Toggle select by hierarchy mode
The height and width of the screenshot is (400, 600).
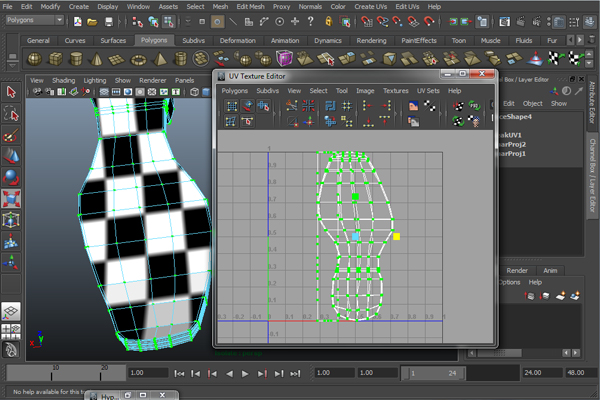pos(137,22)
